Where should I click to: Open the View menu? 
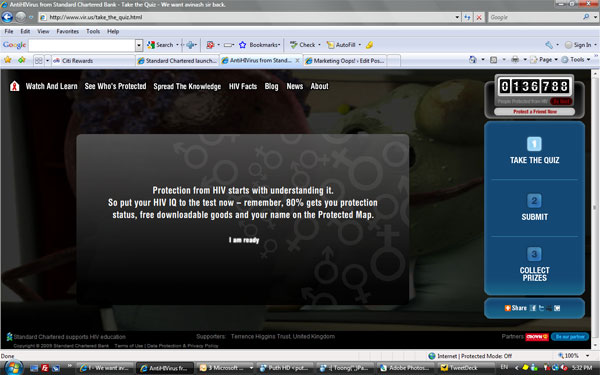43,31
